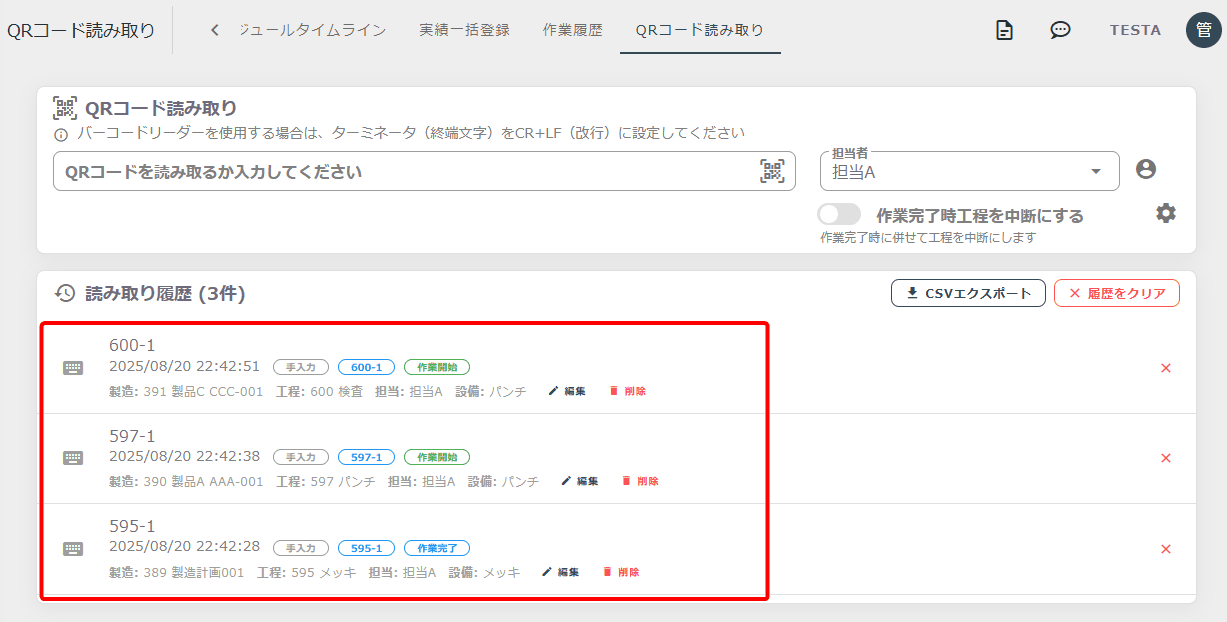Screen dimensions: 1227x622
Task: Click timestamp 2025/08/20 22:42:28
Action: tap(185, 547)
